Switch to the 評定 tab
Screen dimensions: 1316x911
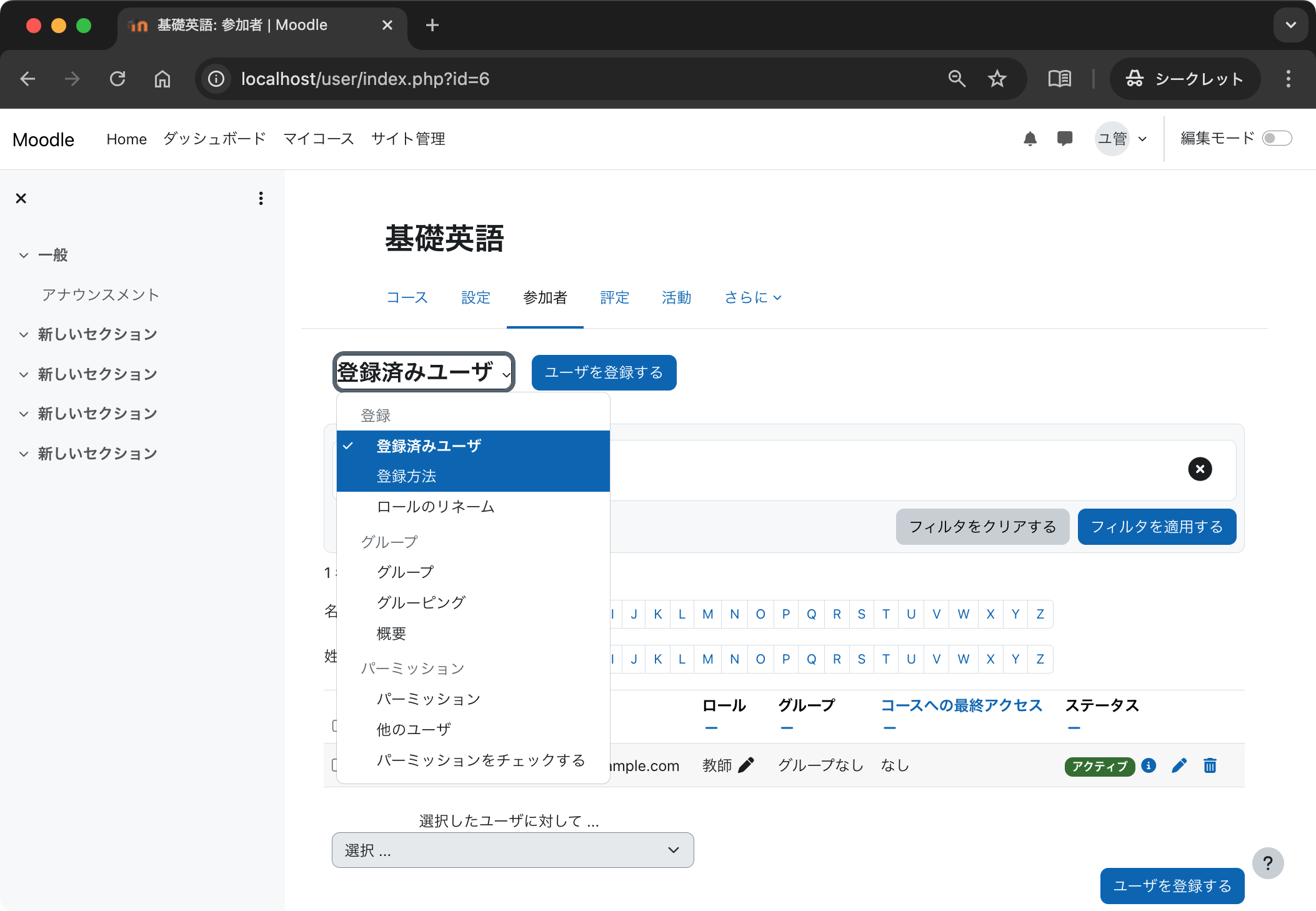point(615,297)
